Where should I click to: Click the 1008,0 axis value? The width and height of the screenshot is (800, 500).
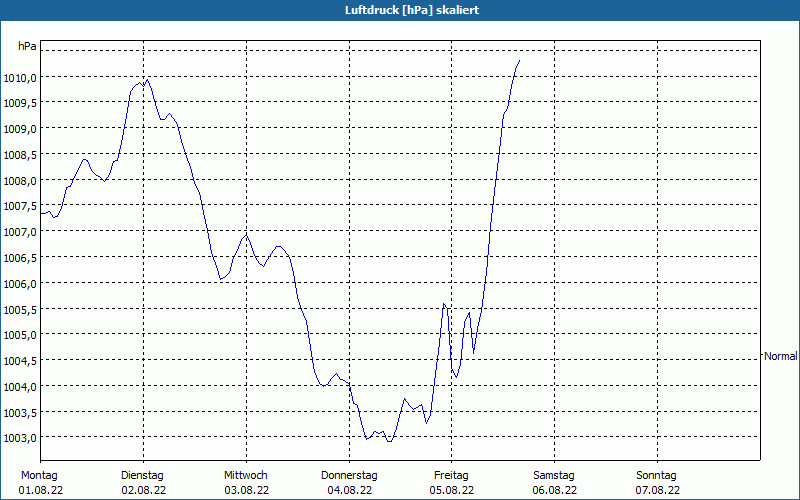(20, 181)
